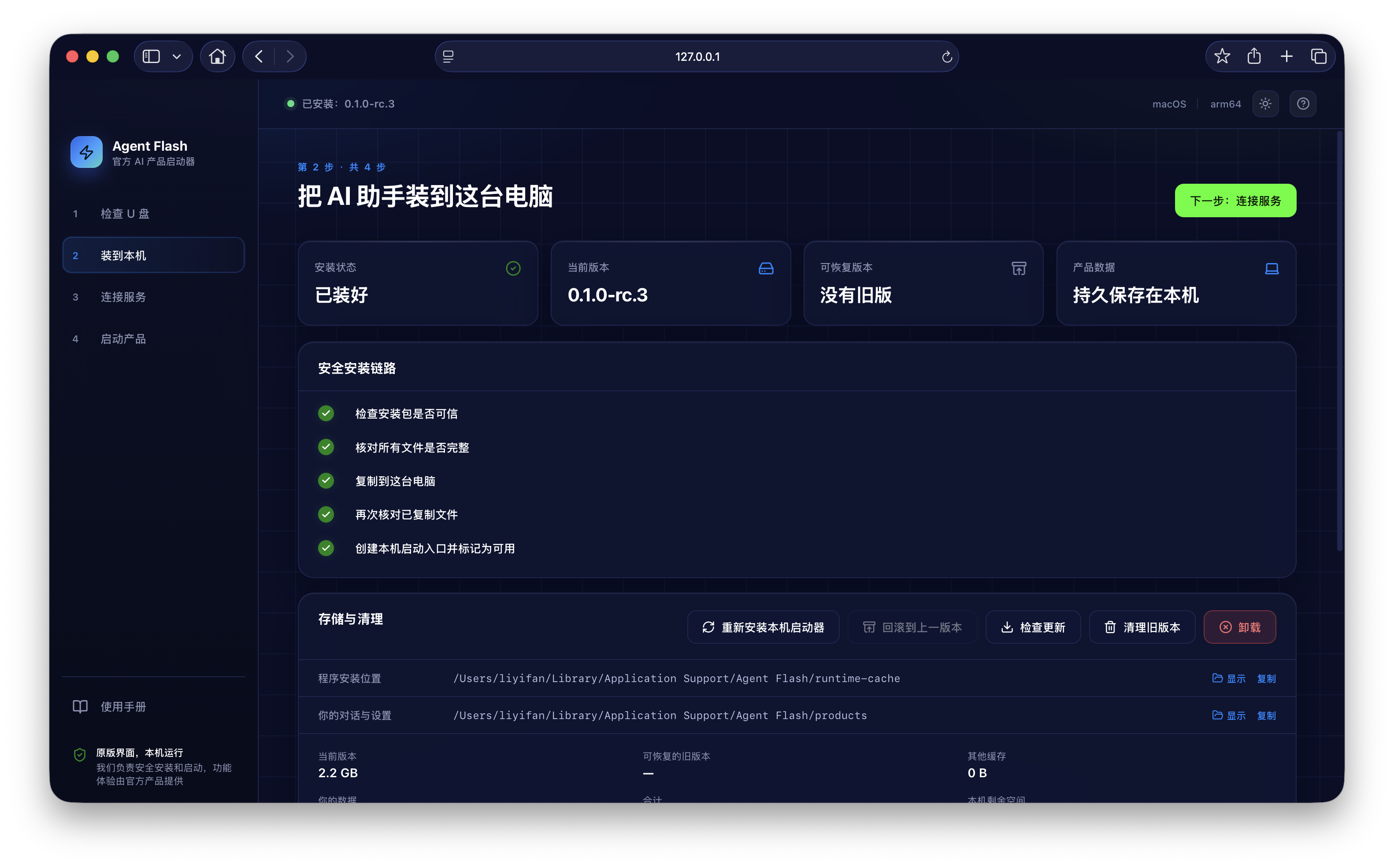
Task: Click 清理旧版本 button
Action: [1142, 627]
